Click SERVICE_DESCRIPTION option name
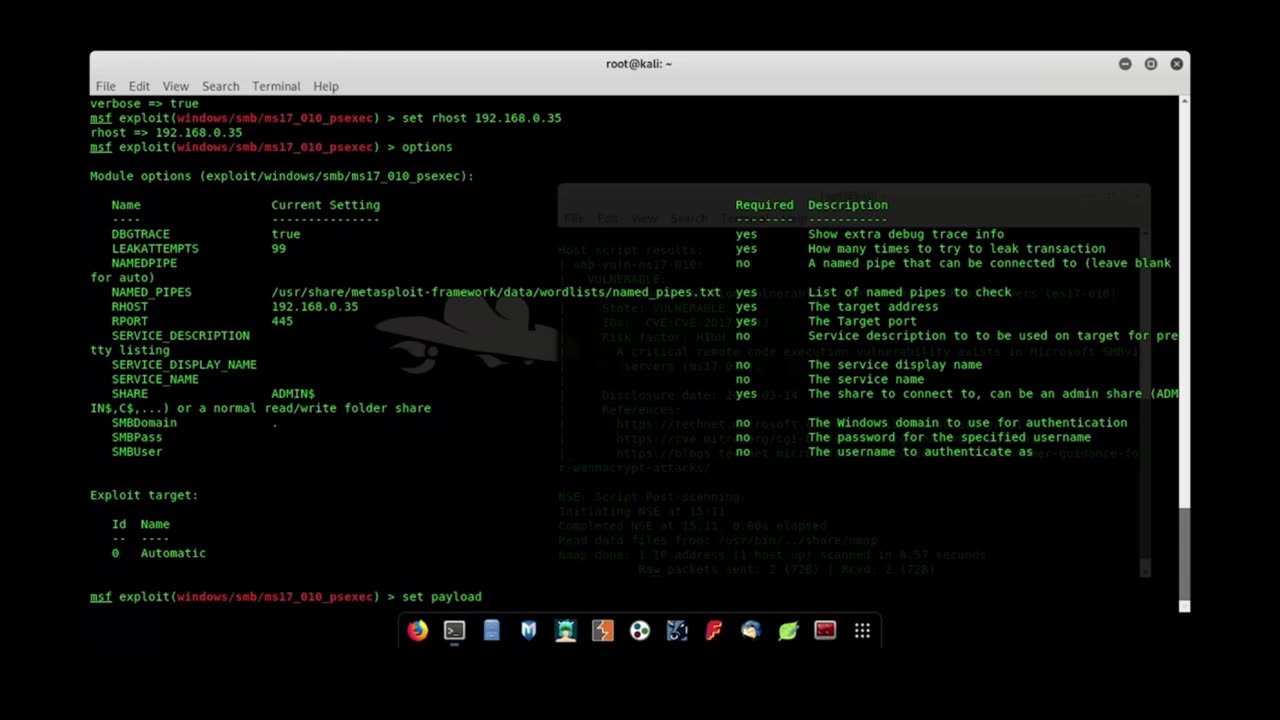Screen dimensions: 1280x720 pyautogui.click(x=180, y=336)
